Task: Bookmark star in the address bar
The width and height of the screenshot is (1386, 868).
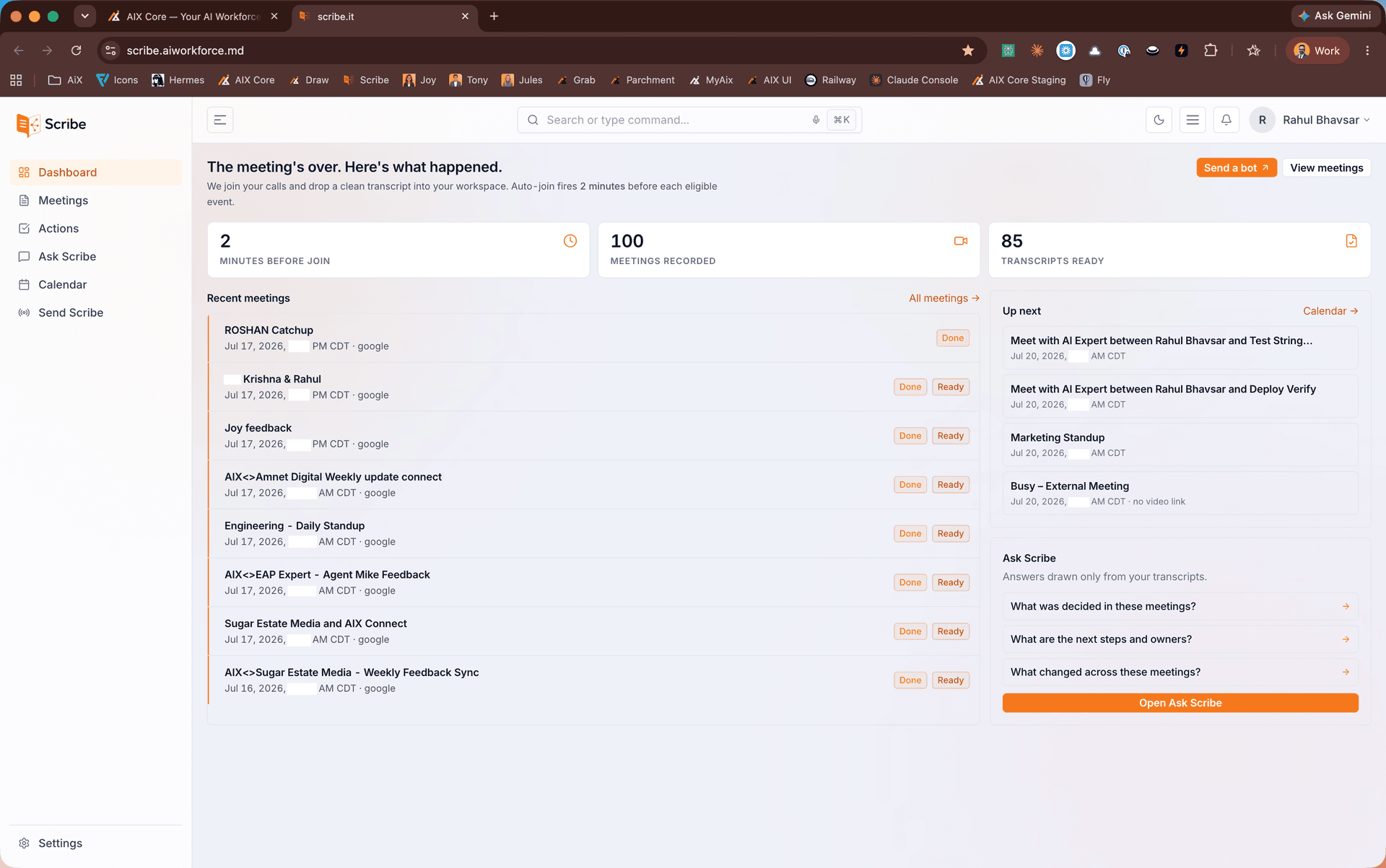Action: coord(967,51)
